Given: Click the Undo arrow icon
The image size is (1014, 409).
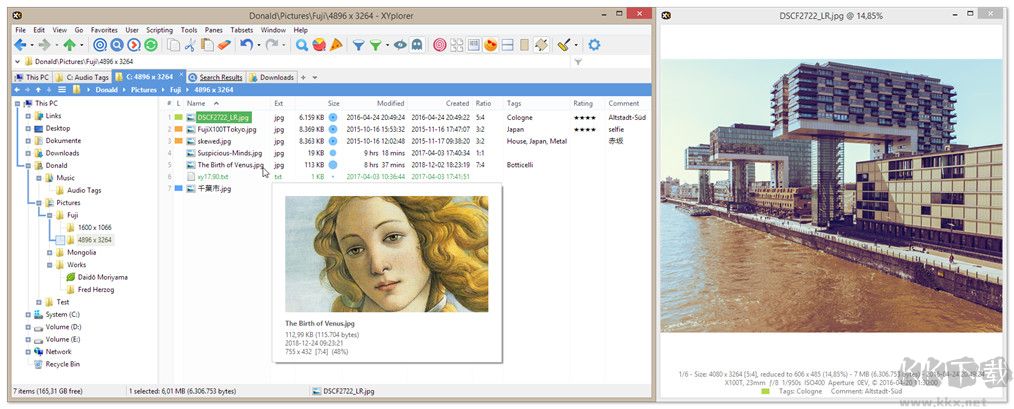Looking at the screenshot, I should tap(246, 45).
